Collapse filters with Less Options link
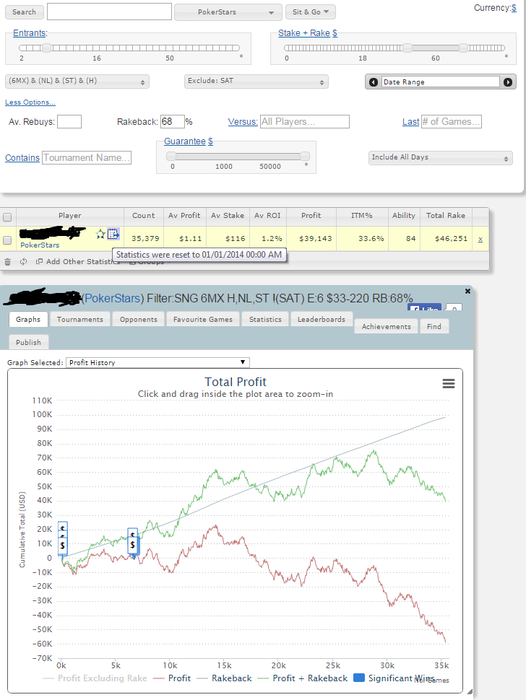The height and width of the screenshot is (700, 526). 30,102
